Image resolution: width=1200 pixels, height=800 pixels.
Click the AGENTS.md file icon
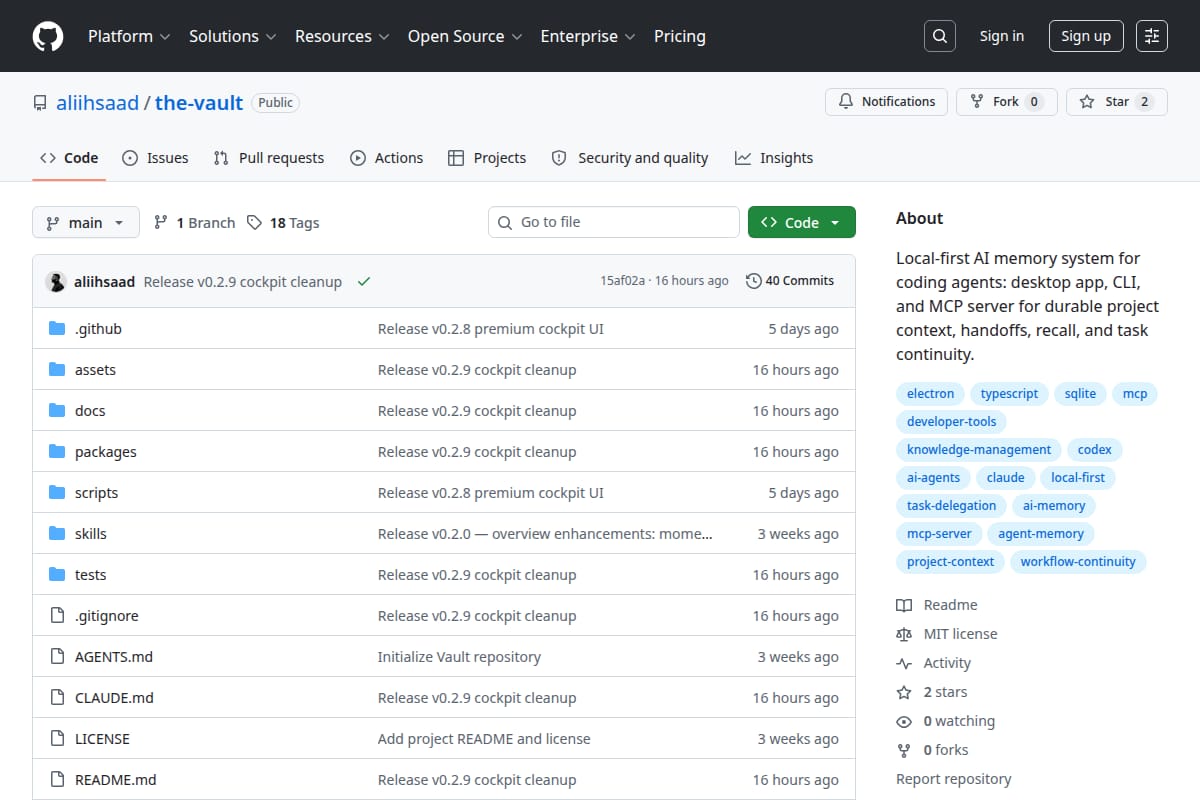click(x=57, y=657)
